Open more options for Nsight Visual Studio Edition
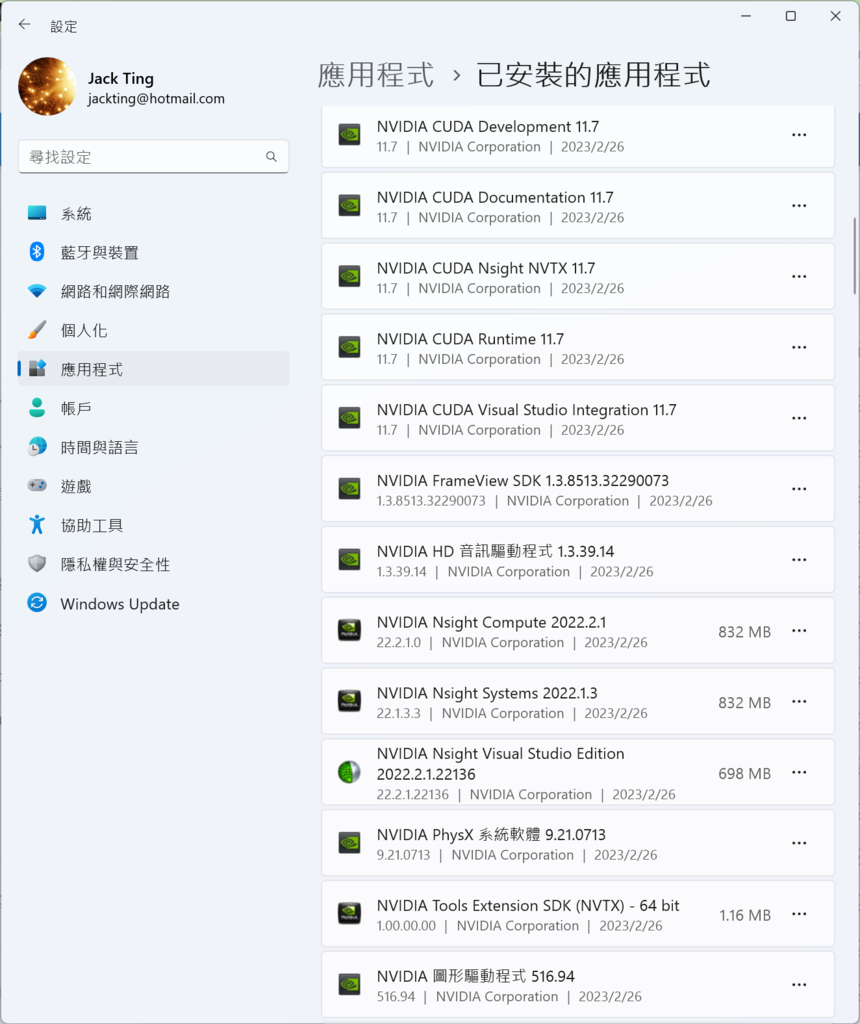Viewport: 860px width, 1024px height. [x=799, y=773]
